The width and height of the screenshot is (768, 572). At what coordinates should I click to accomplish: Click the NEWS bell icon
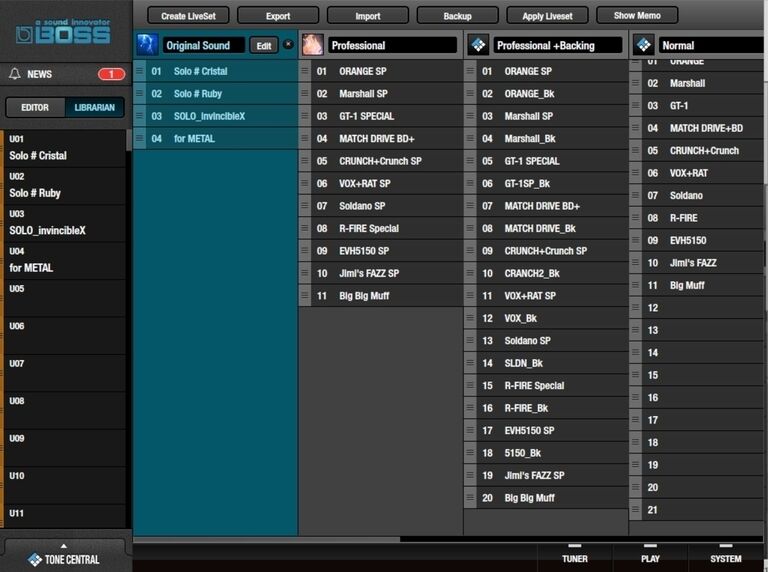coord(14,74)
